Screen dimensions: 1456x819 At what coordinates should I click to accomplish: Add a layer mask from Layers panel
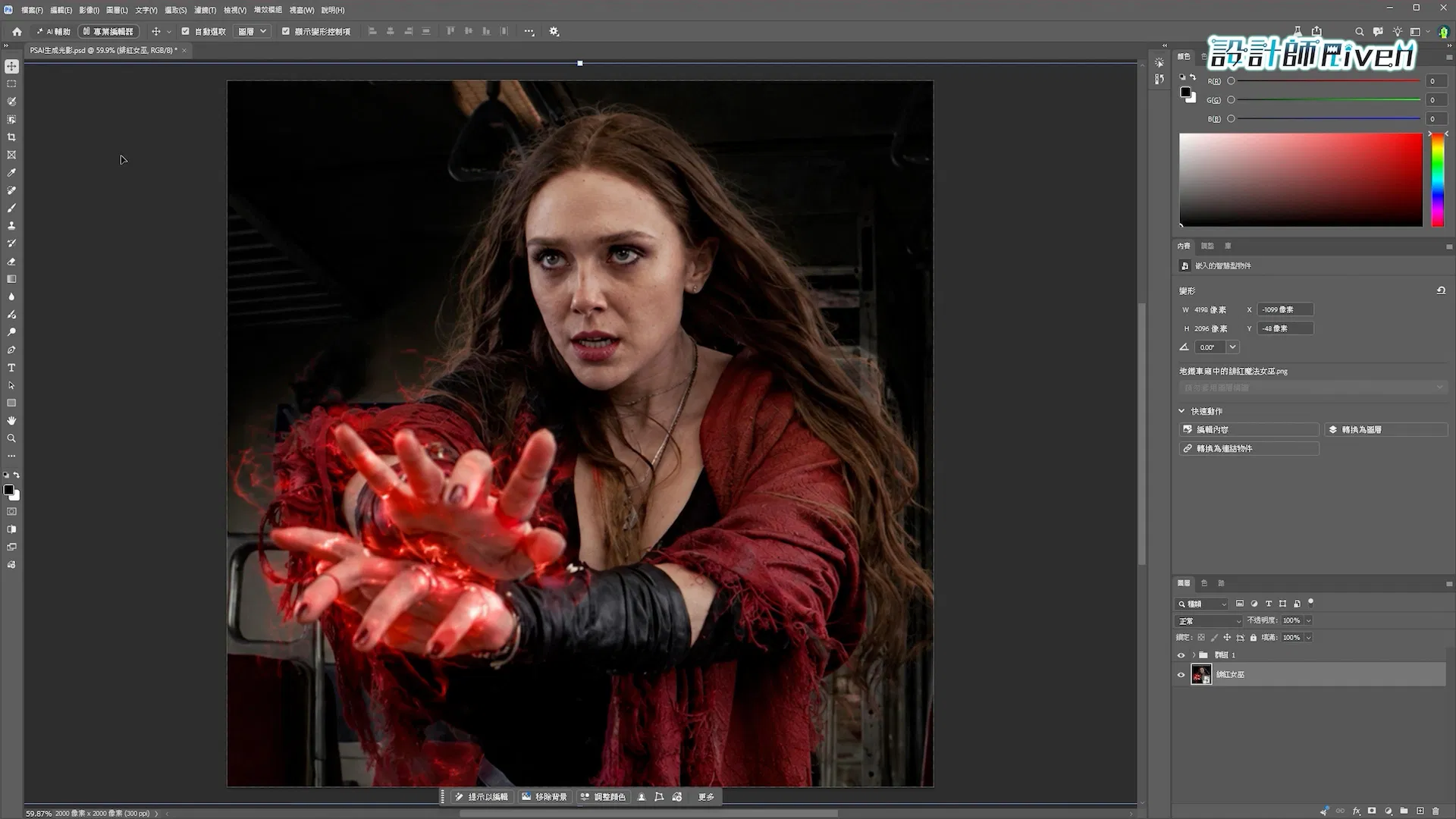[x=1372, y=811]
